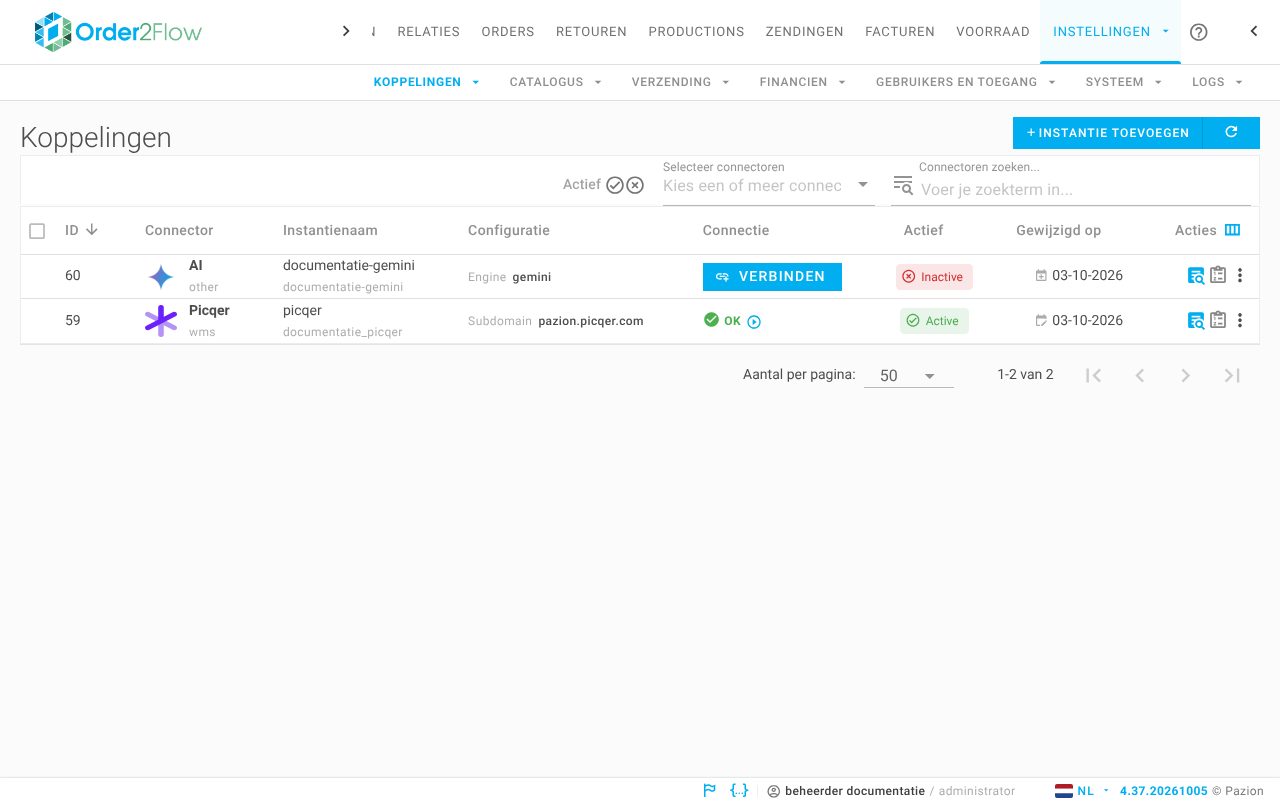Open the more actions menu for the picqer row
1280x800 pixels.
coord(1240,320)
